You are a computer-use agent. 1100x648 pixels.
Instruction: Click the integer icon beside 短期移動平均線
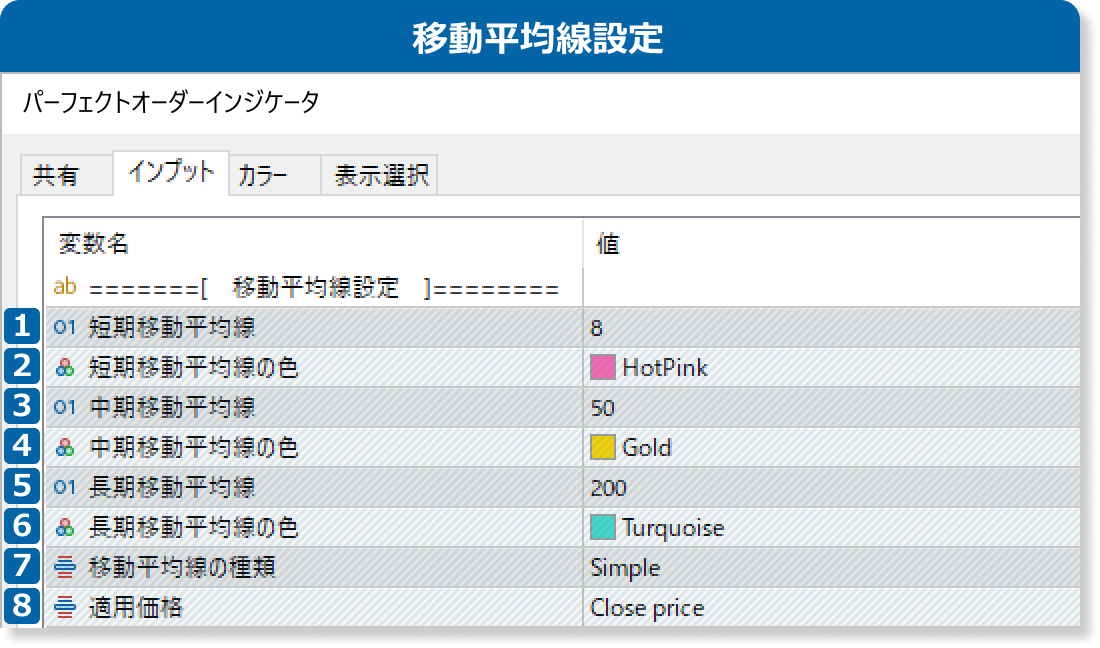(x=65, y=327)
